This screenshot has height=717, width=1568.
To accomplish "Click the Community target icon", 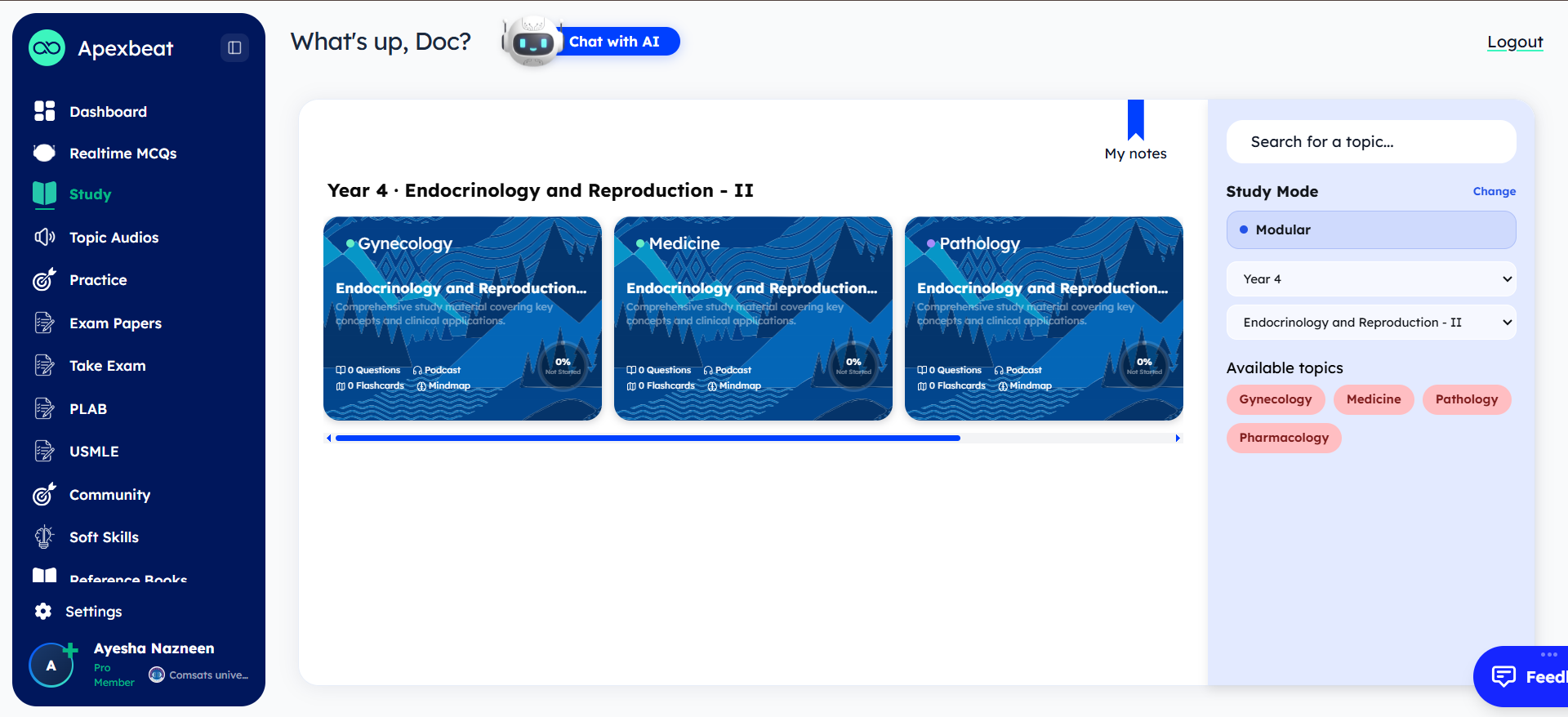I will [x=44, y=494].
